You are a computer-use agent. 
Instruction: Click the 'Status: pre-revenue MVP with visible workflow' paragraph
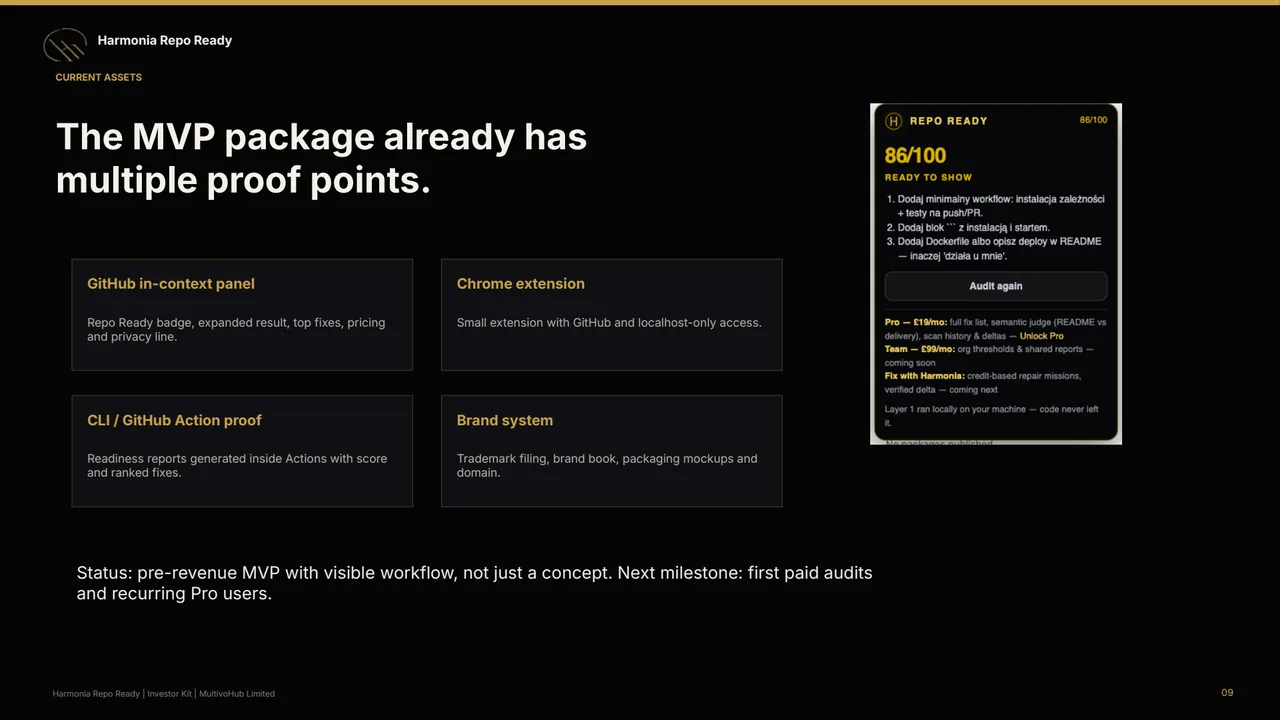tap(475, 583)
